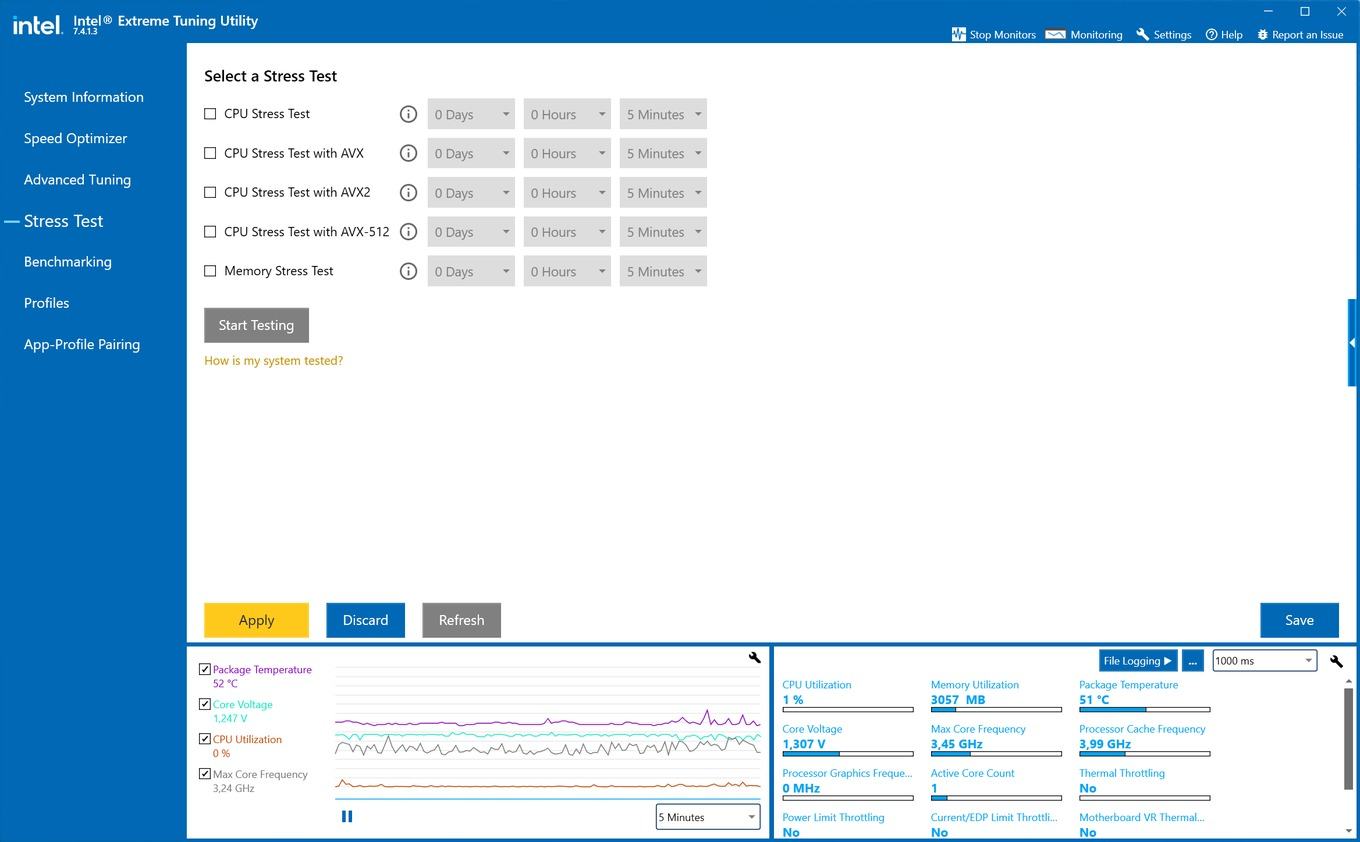Image resolution: width=1360 pixels, height=842 pixels.
Task: Open Minutes dropdown for Memory Stress Test
Action: pyautogui.click(x=663, y=271)
